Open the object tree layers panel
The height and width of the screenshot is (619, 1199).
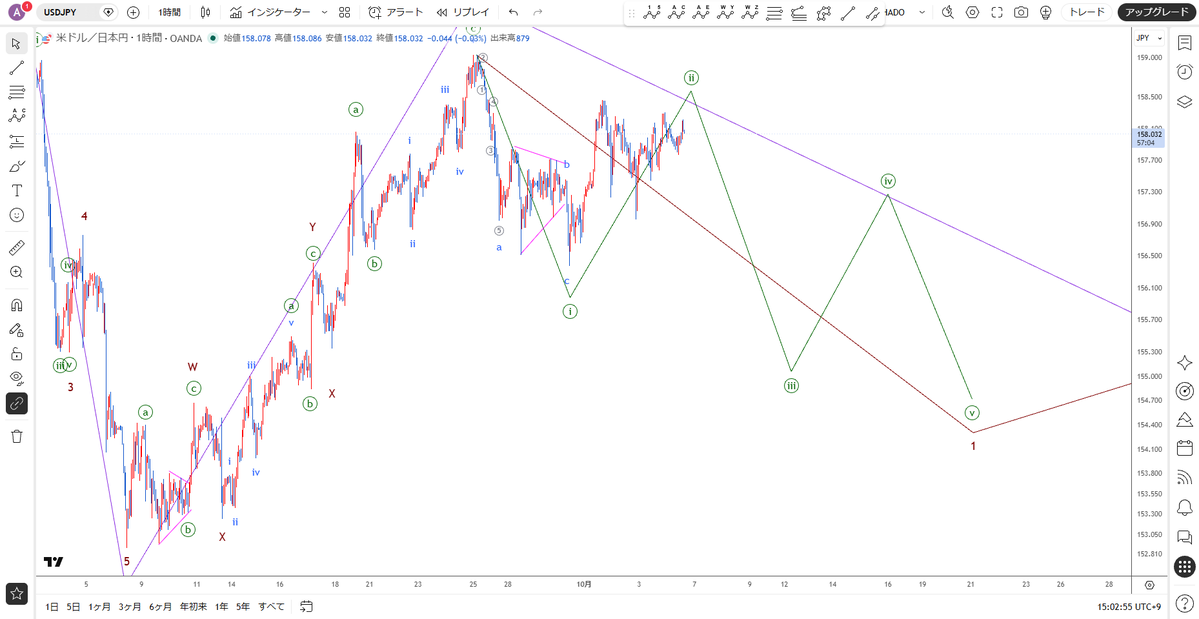pyautogui.click(x=1184, y=101)
